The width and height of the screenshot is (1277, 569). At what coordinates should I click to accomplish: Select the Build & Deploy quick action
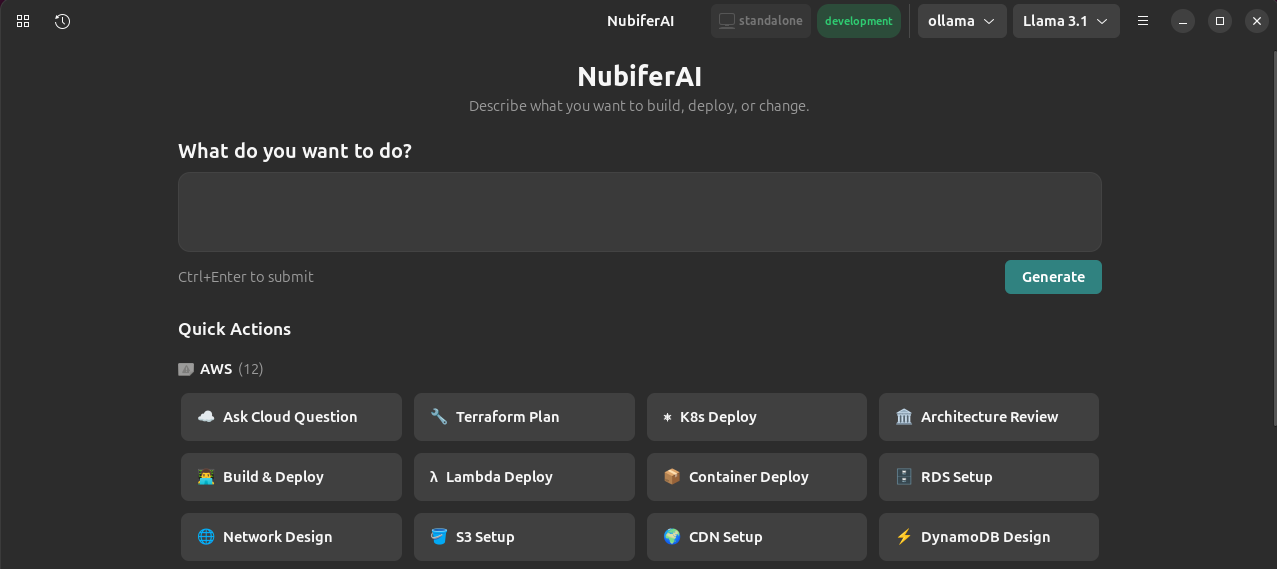pos(291,477)
